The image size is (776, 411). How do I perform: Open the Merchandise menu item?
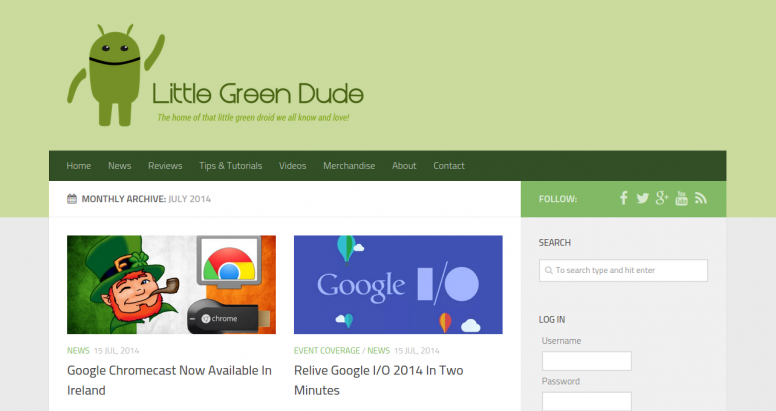(349, 166)
